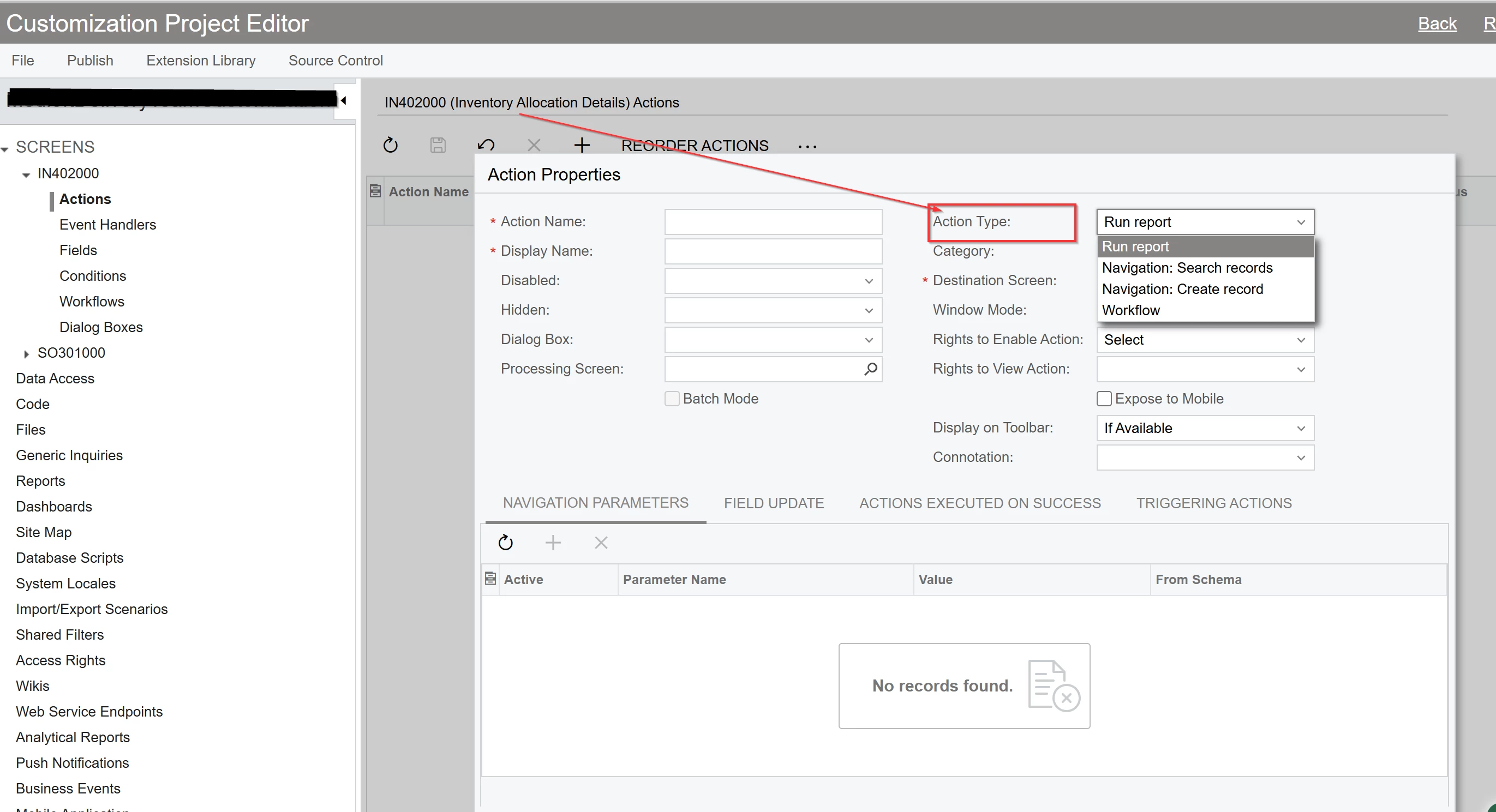This screenshot has width=1496, height=812.
Task: Choose Workflow in the Action Type list
Action: click(1130, 310)
